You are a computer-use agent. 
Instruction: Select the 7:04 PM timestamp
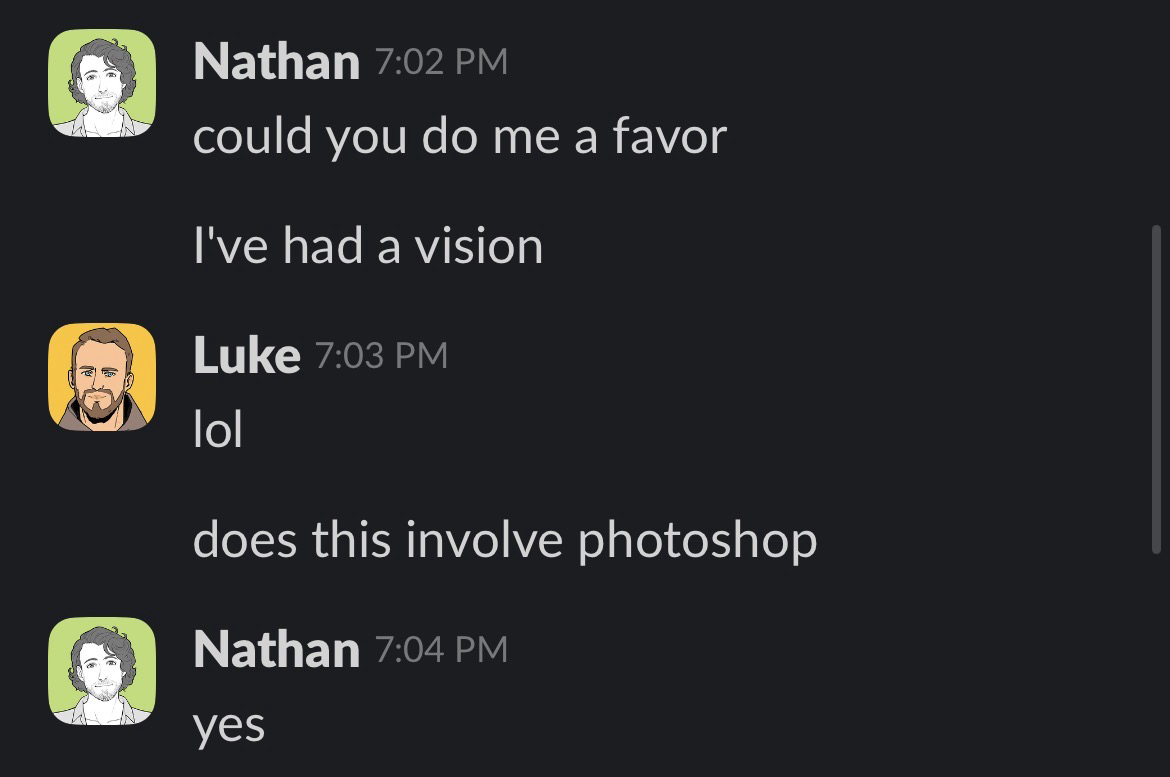point(441,650)
